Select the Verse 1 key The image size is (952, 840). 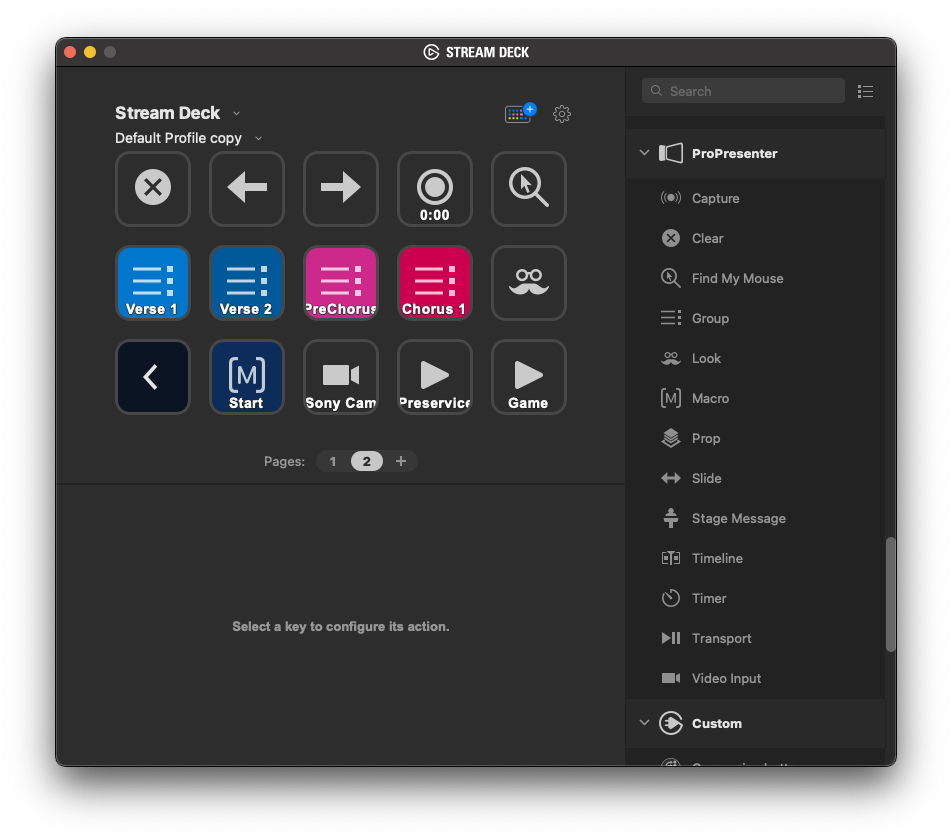153,283
